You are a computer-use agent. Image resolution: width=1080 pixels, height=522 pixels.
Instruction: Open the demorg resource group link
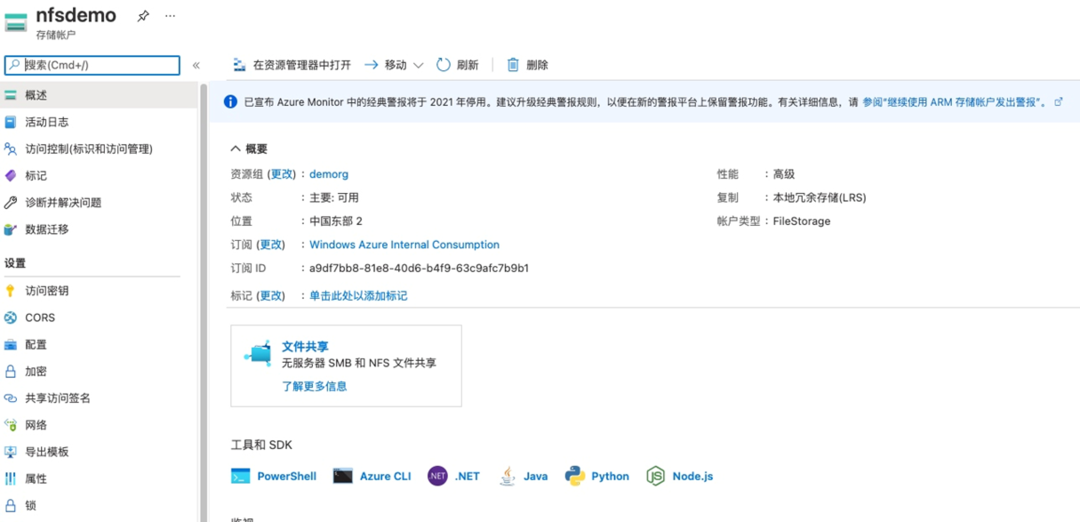point(329,174)
